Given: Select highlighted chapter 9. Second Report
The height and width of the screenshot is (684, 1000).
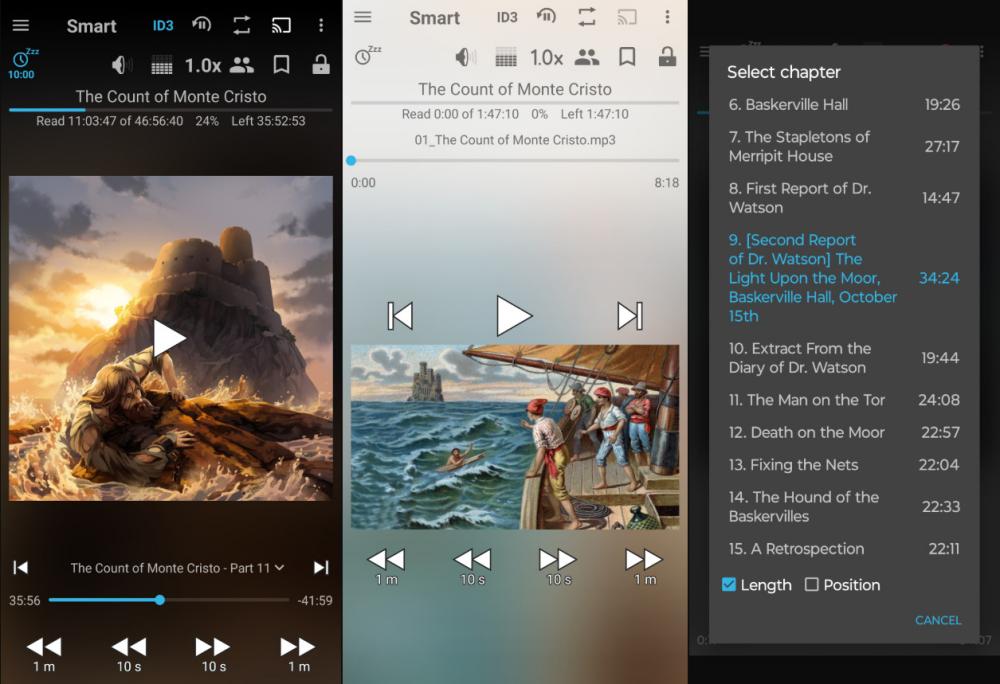Looking at the screenshot, I should (x=844, y=278).
